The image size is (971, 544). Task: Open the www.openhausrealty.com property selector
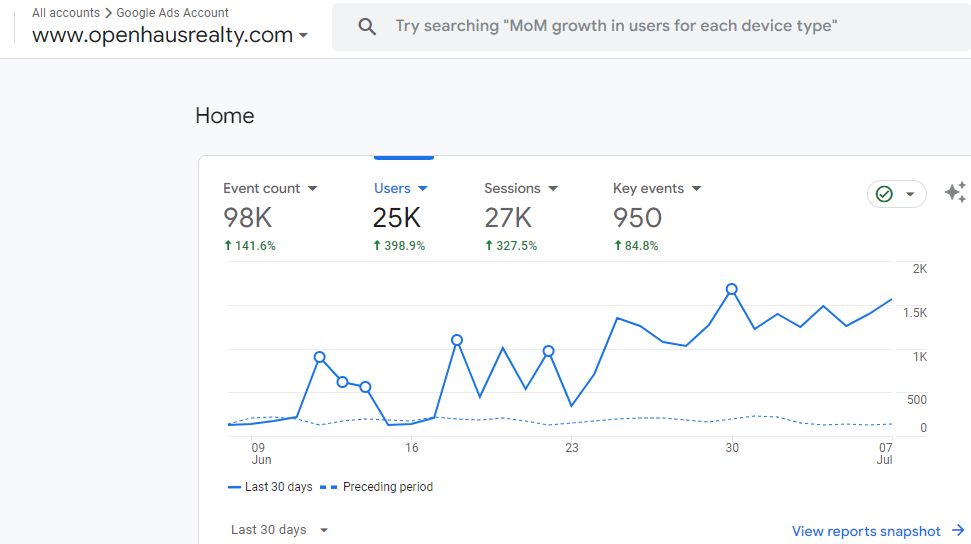coord(170,35)
